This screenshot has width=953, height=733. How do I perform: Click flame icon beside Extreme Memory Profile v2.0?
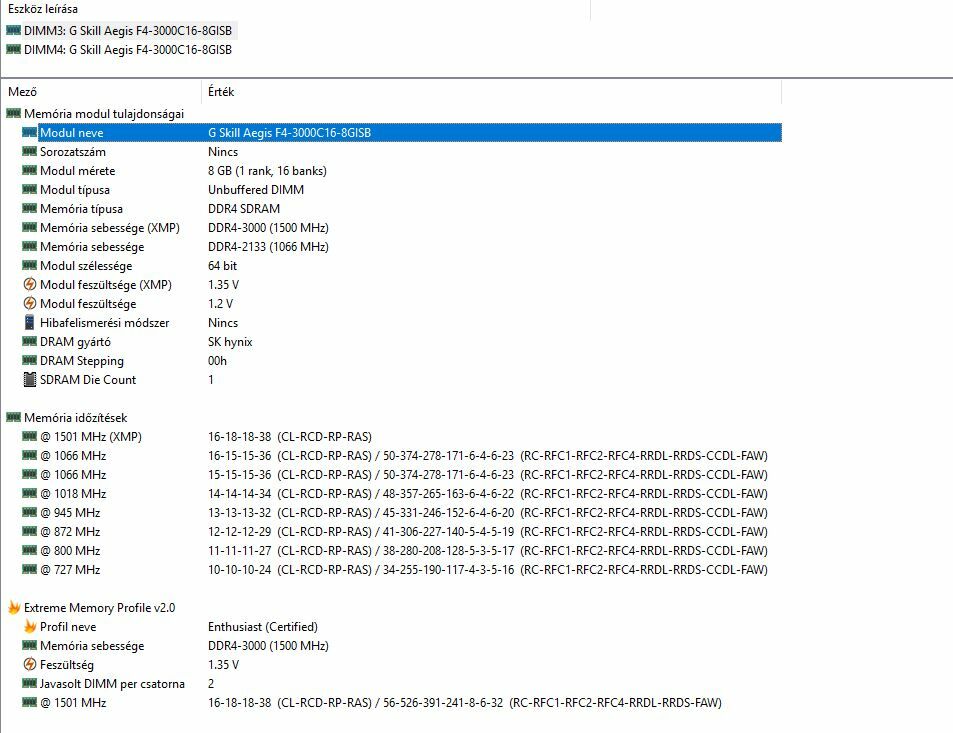(x=13, y=607)
